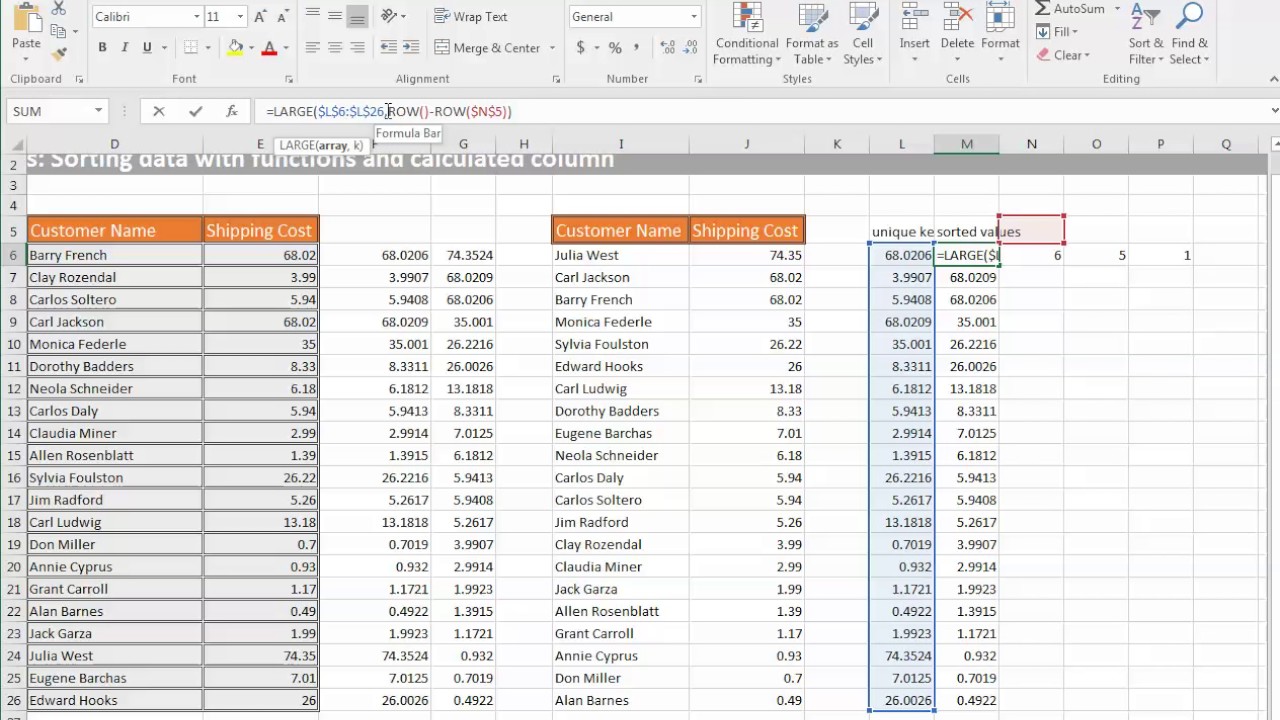Expand the formula bar
Screen dimensions: 1280x720
[x=1274, y=111]
